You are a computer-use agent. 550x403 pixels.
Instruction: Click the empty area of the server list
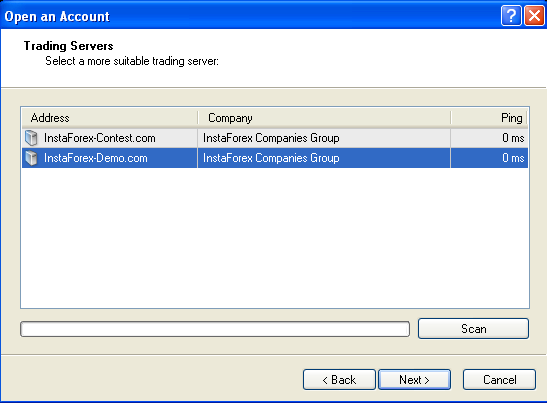click(275, 238)
